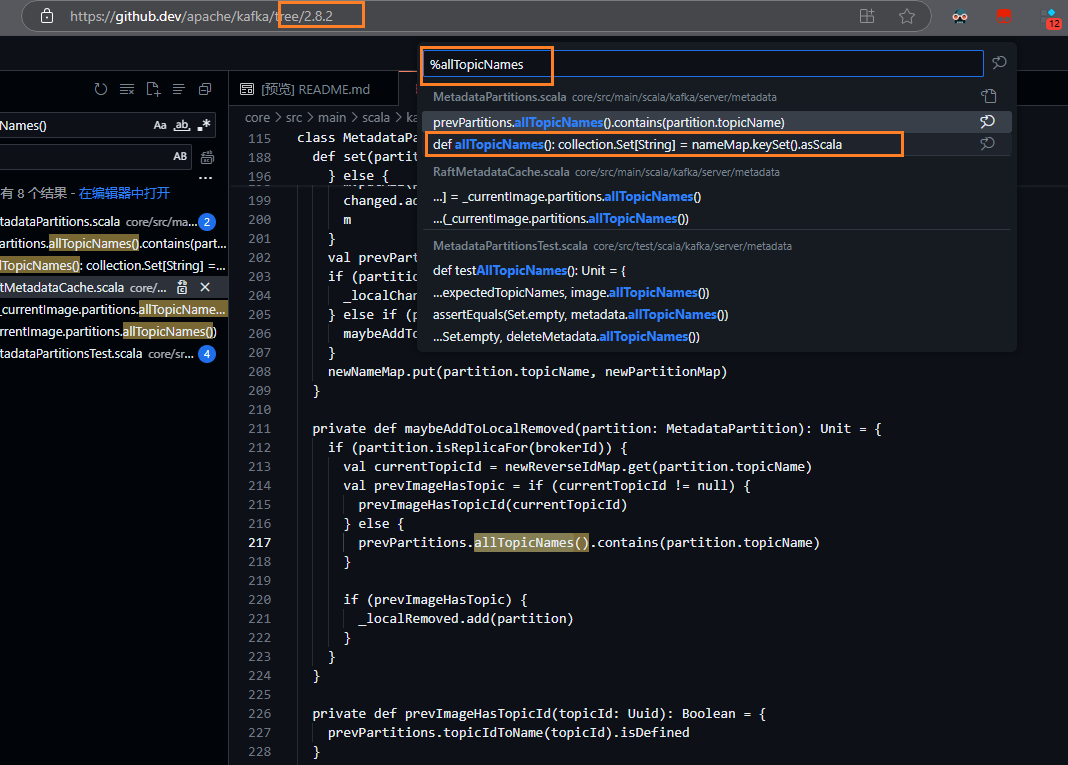
Task: Open a new search editor
Action: coord(153,89)
